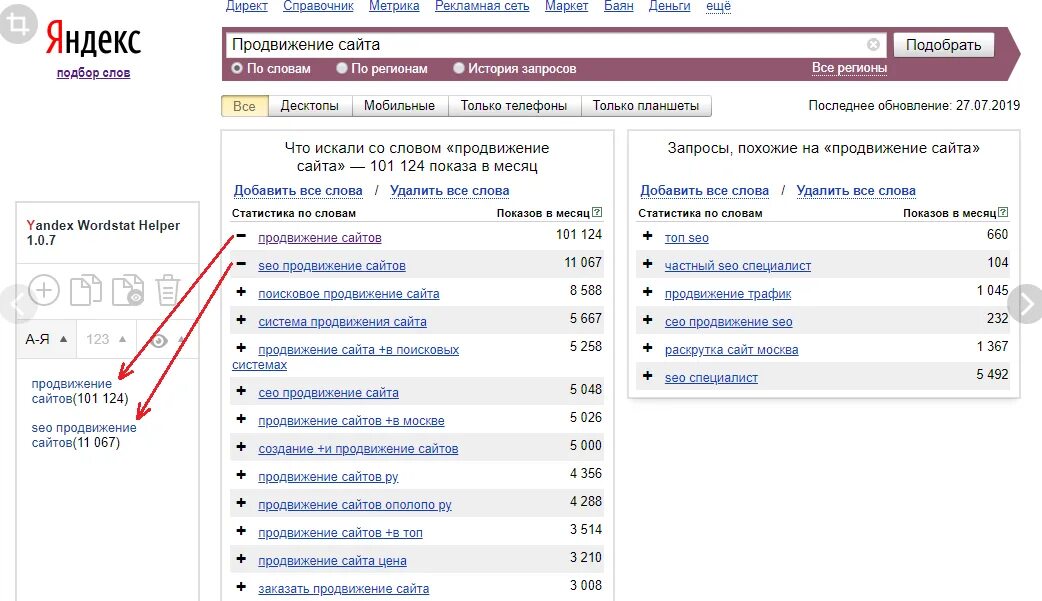Image resolution: width=1042 pixels, height=601 pixels.
Task: Open the 'Директ' top menu link
Action: point(247,6)
